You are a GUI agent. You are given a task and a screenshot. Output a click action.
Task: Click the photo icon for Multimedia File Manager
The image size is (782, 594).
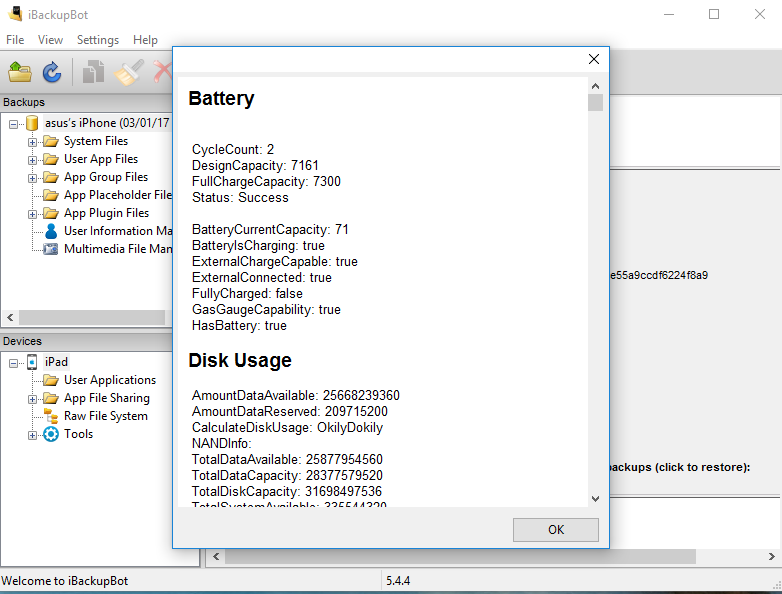51,249
